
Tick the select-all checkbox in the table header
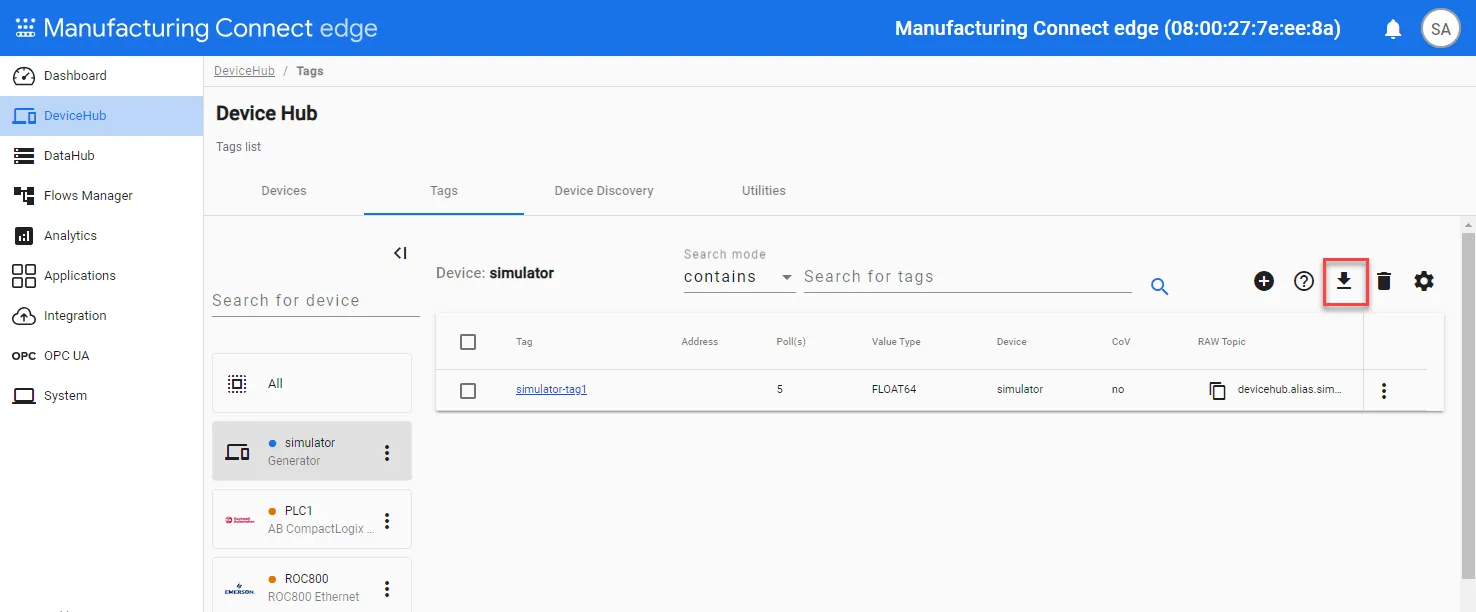(468, 342)
